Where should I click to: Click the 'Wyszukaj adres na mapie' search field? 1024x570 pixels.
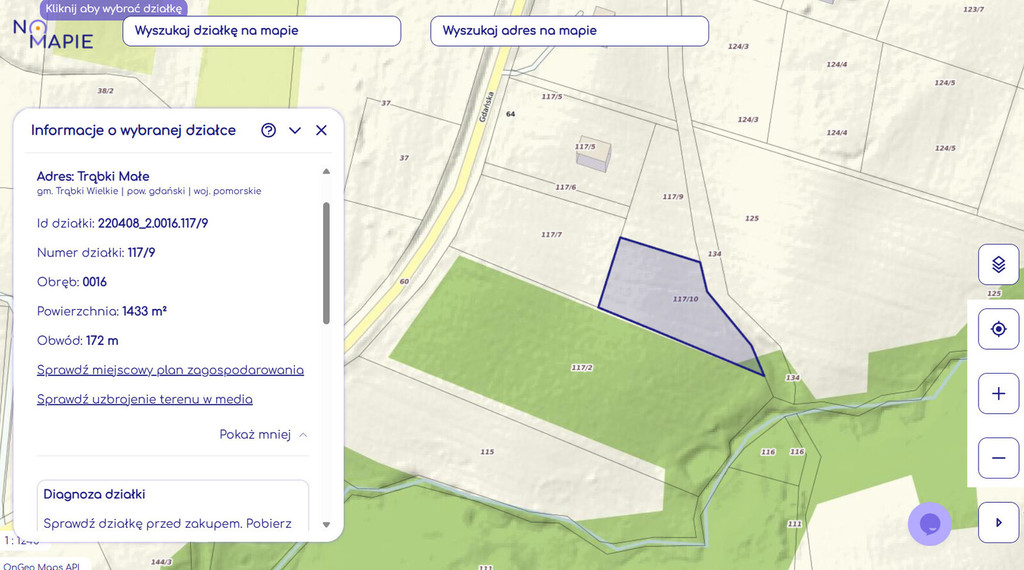[x=569, y=31]
